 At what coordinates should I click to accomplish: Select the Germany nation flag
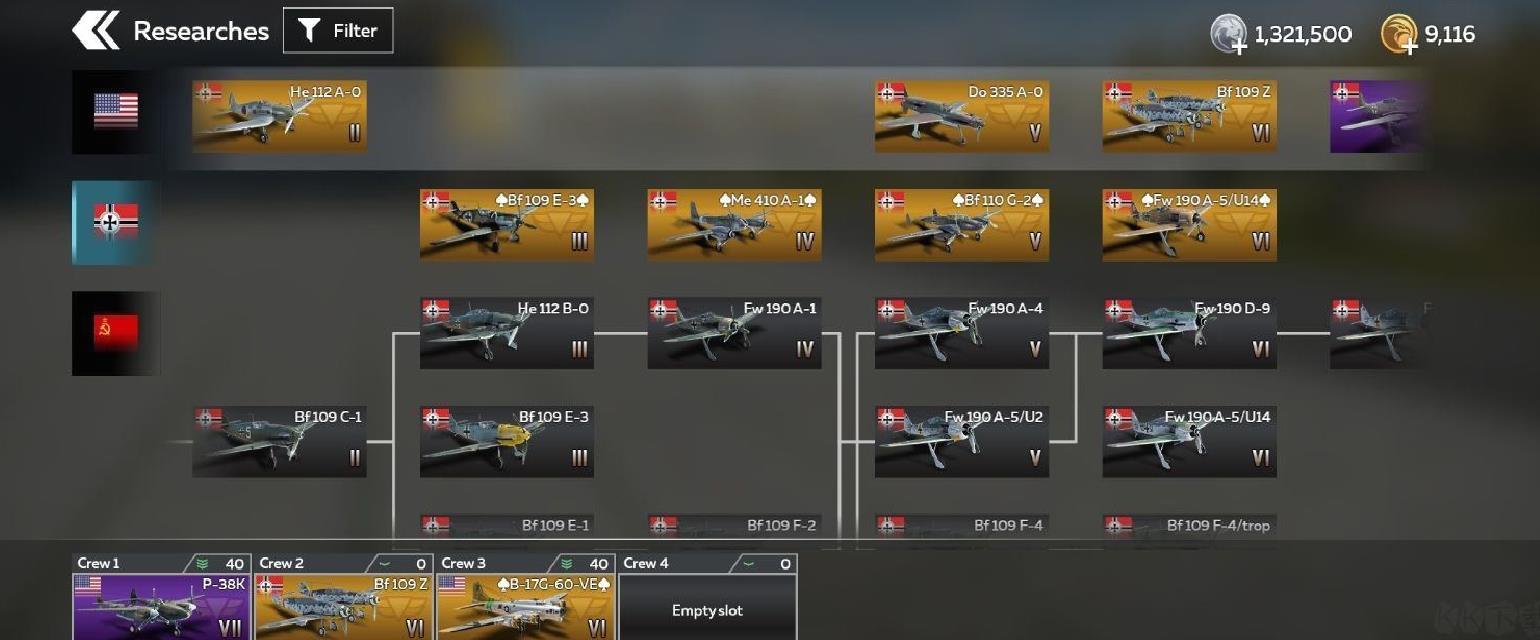click(115, 222)
